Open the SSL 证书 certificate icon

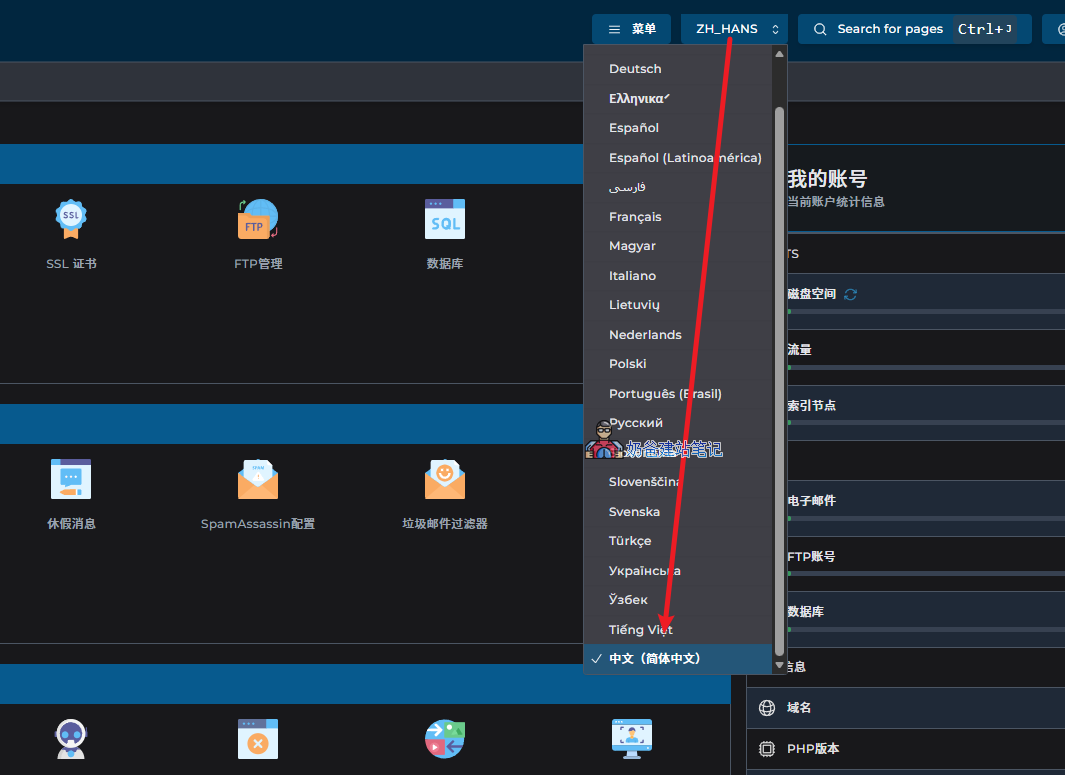click(x=71, y=218)
